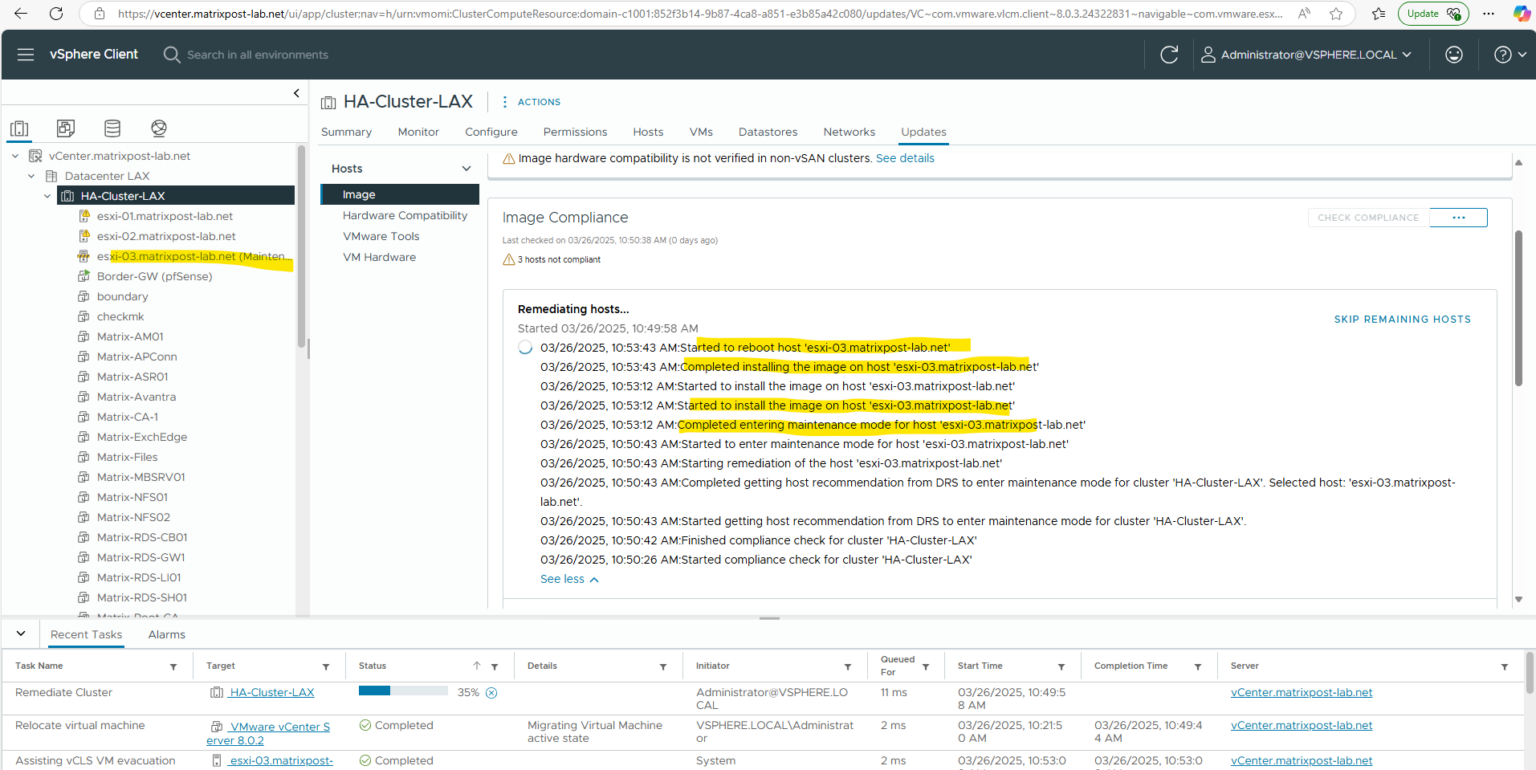
Task: Open the Networking inventory view icon
Action: click(158, 128)
